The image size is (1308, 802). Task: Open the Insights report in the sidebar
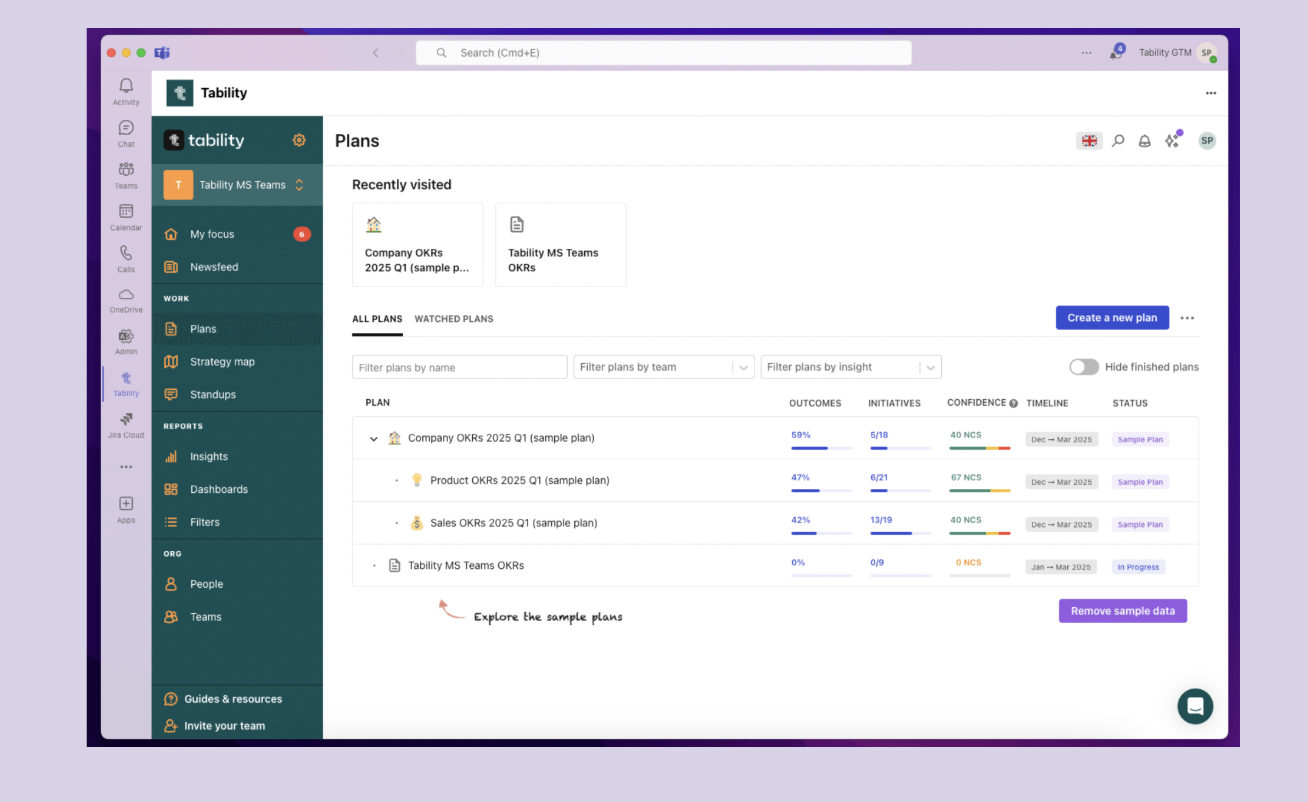tap(208, 456)
